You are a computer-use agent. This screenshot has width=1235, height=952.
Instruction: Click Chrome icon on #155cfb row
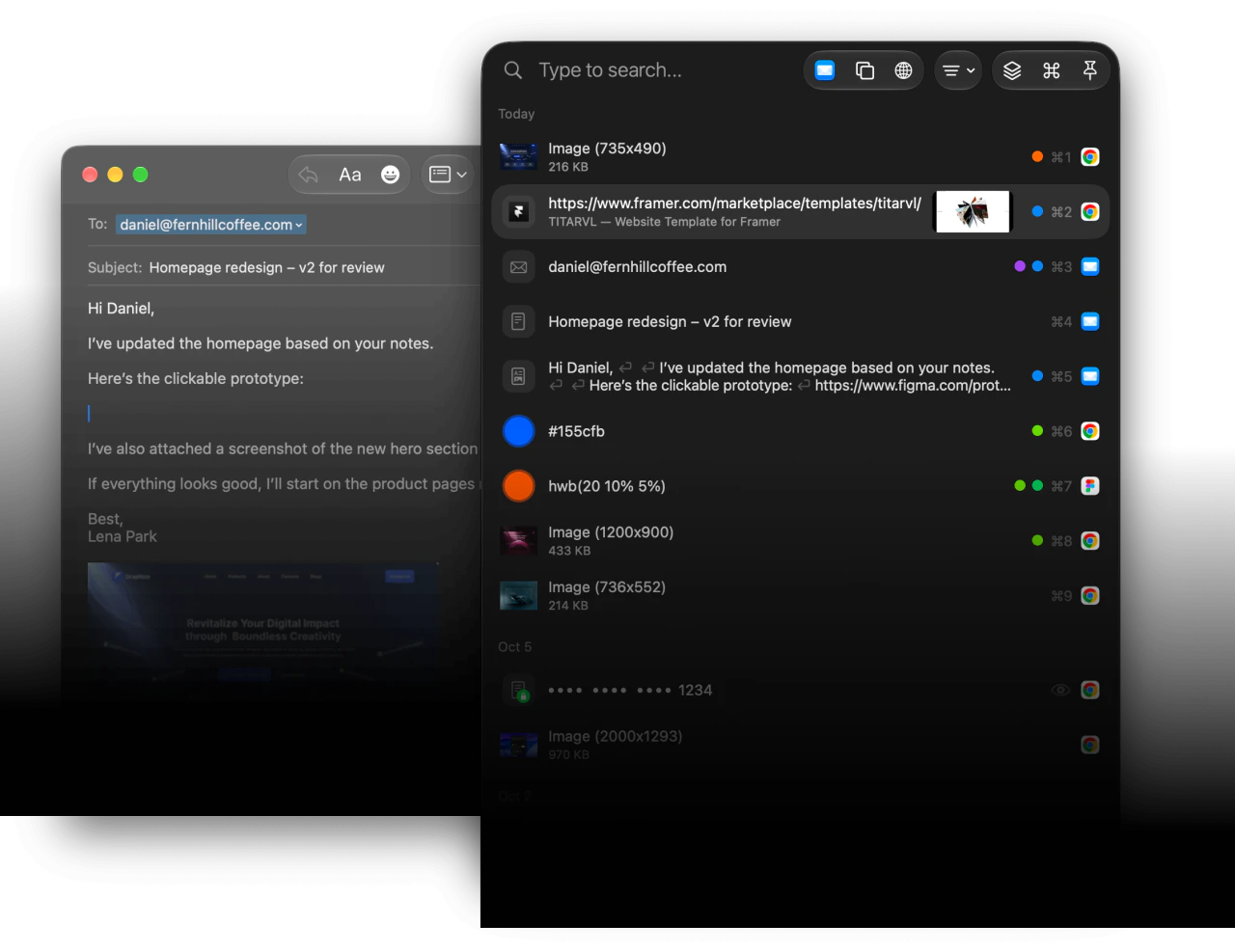(x=1090, y=431)
